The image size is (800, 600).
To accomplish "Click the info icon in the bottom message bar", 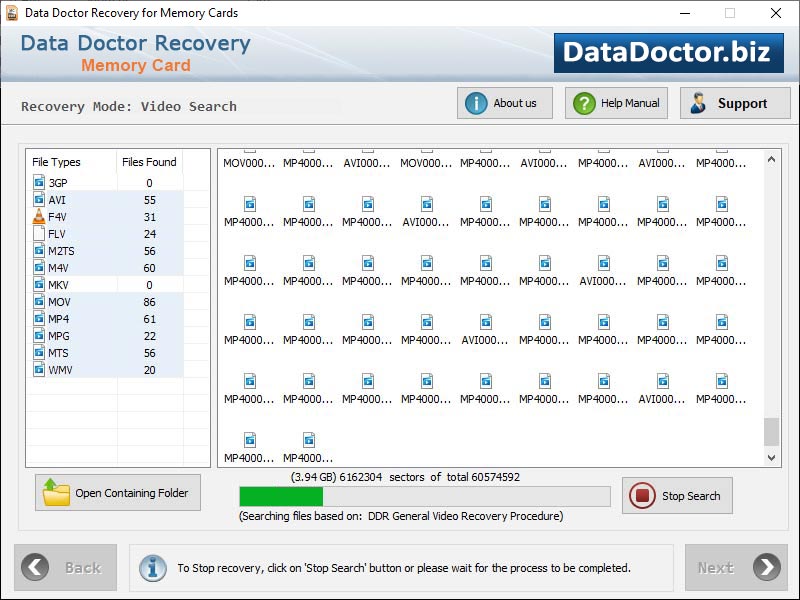I will [152, 568].
